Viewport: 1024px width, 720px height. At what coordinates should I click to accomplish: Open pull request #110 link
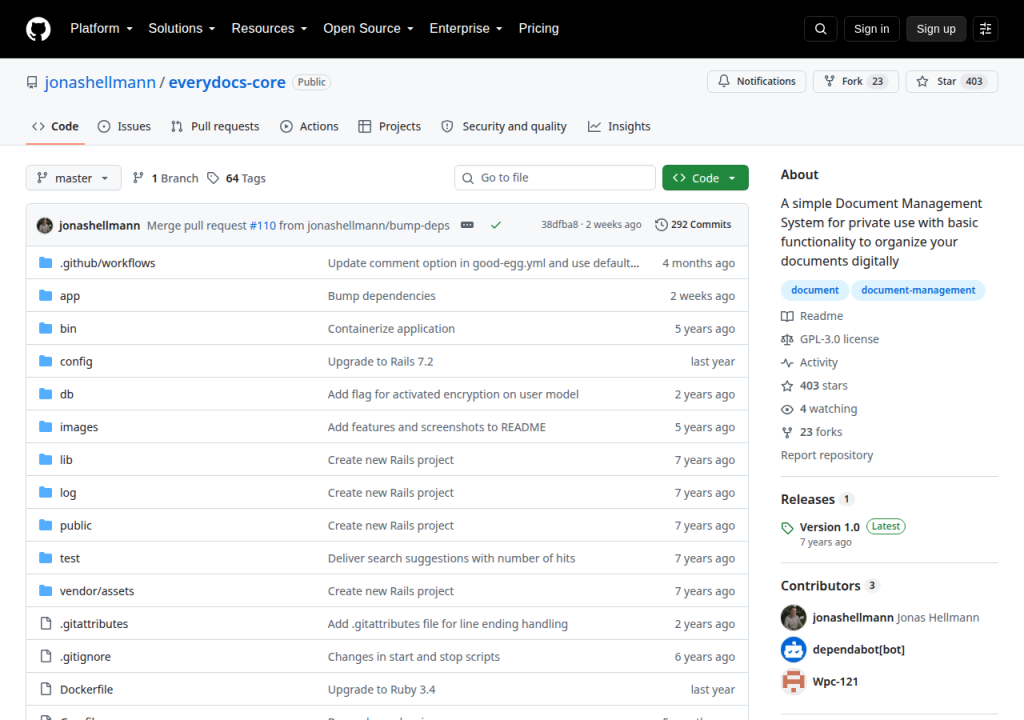click(263, 225)
